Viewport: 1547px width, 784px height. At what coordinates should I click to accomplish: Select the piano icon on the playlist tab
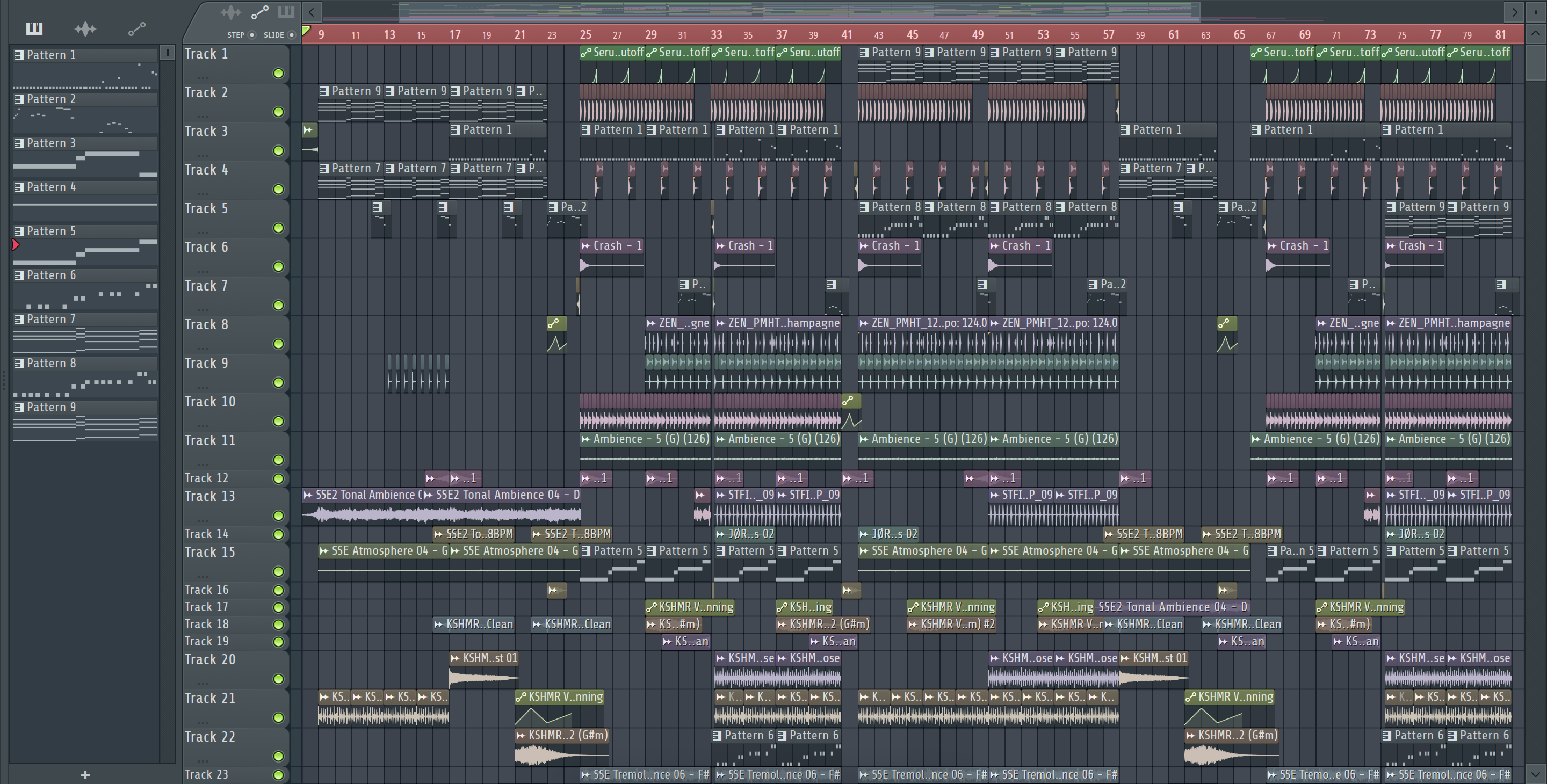(286, 12)
